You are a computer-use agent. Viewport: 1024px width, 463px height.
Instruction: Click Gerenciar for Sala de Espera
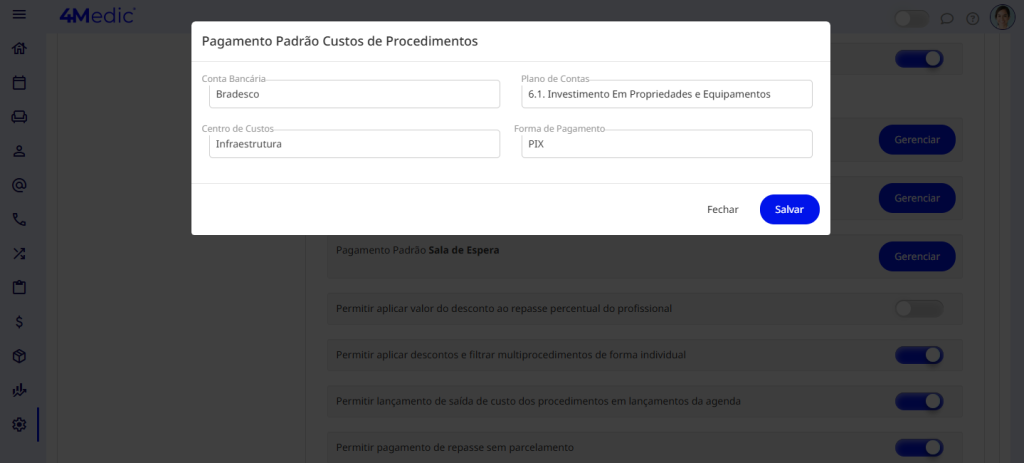pyautogui.click(x=916, y=257)
